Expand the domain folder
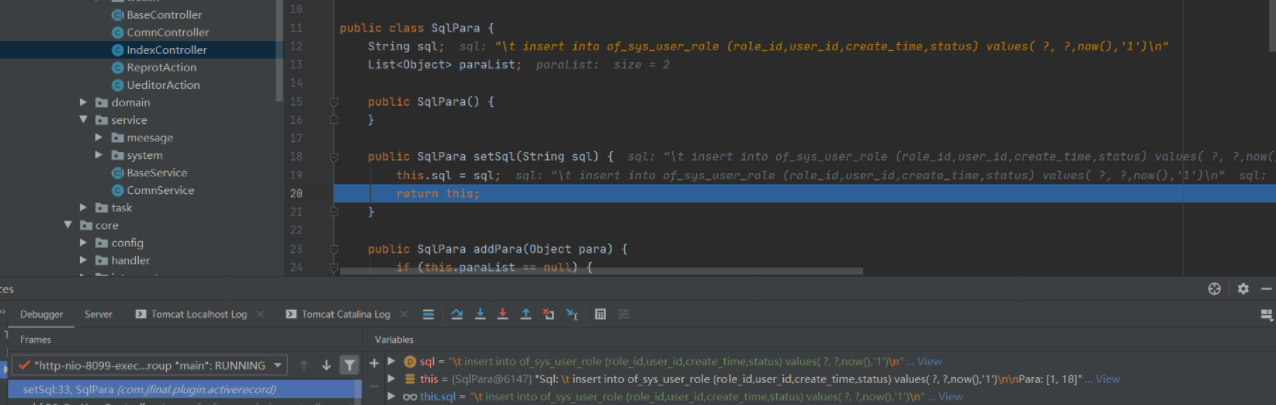This screenshot has width=1276, height=405. pyautogui.click(x=85, y=102)
